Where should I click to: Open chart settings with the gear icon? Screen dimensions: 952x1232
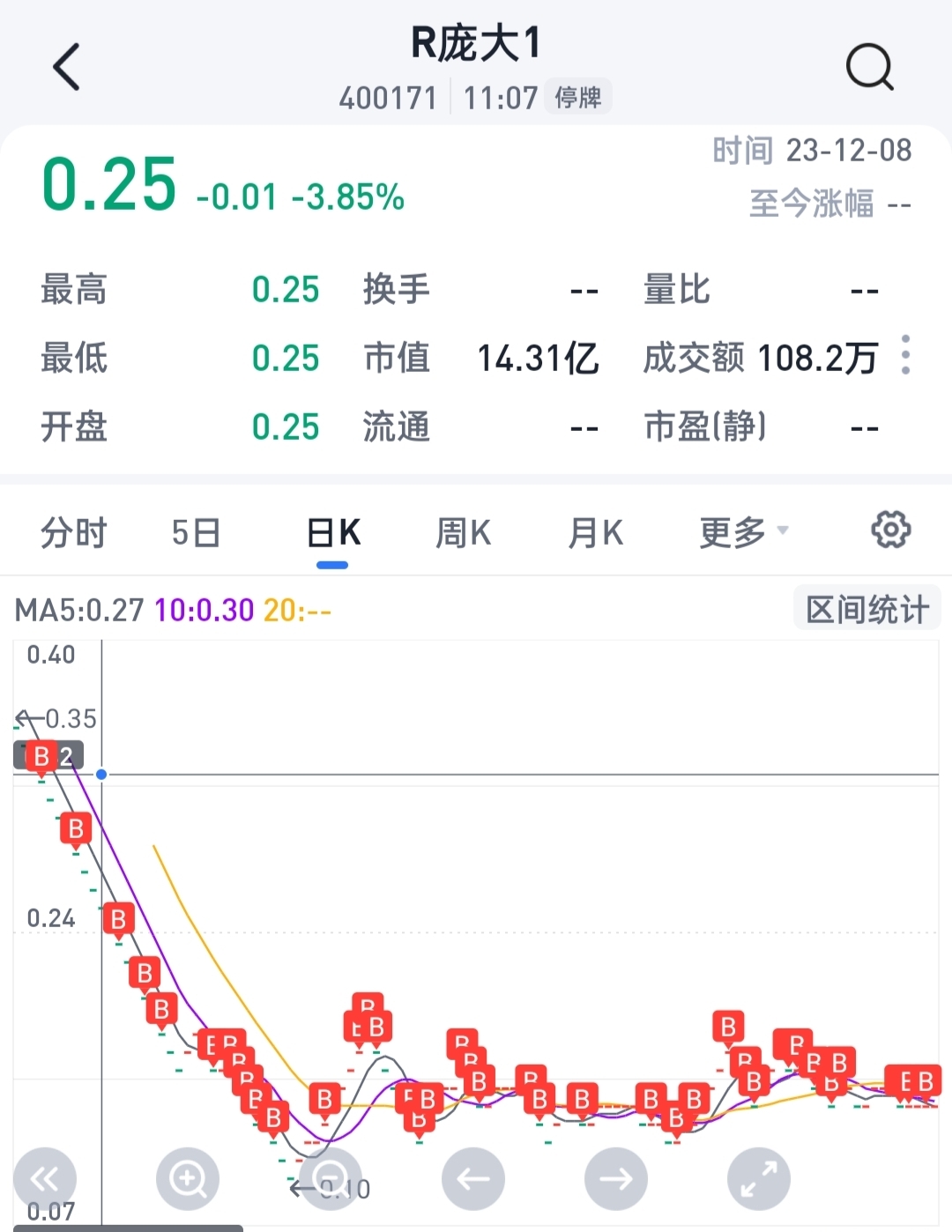tap(891, 531)
